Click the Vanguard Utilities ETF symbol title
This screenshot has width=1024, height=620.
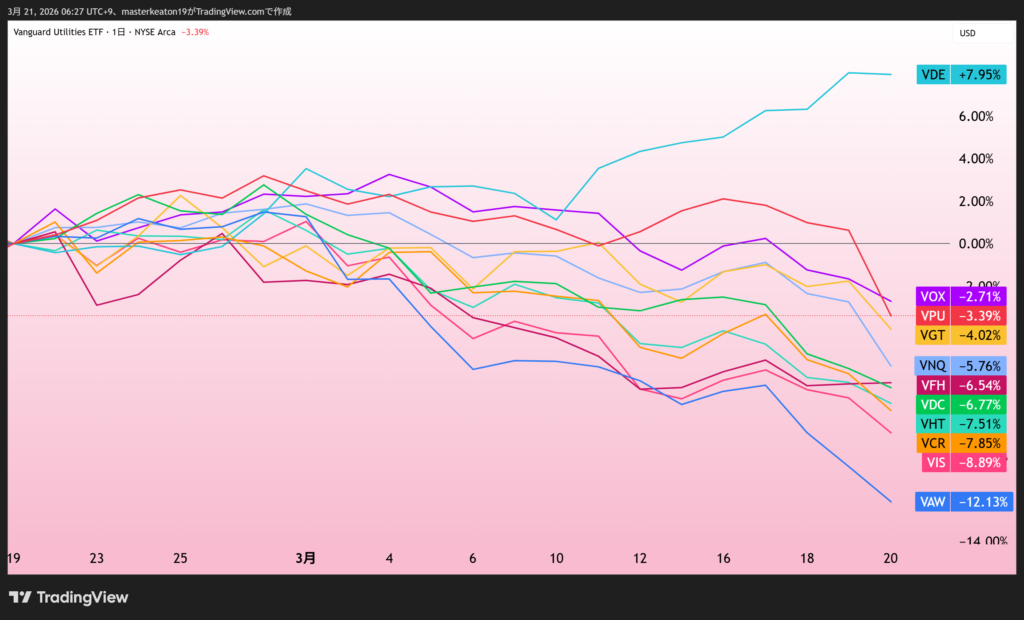click(59, 32)
